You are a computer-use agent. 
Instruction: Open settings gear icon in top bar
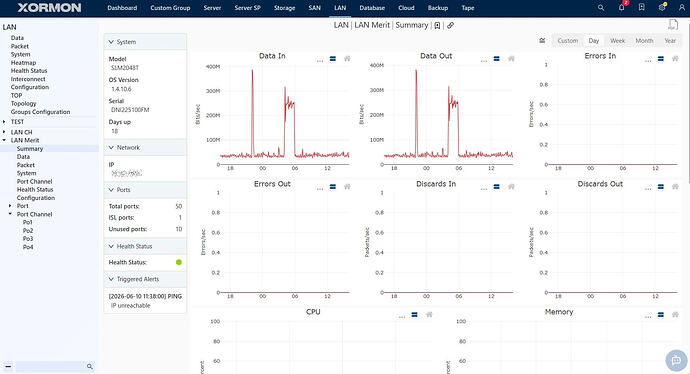662,7
